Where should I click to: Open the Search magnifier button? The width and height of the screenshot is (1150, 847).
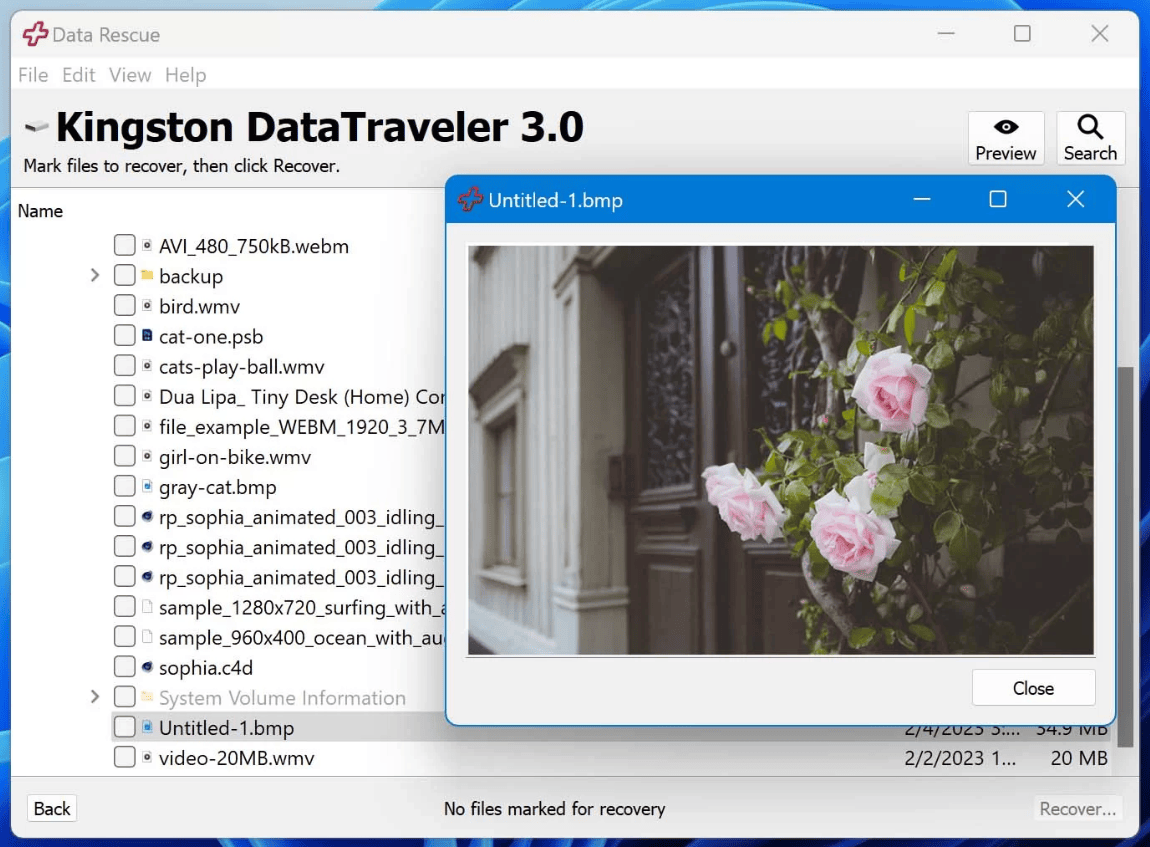(1090, 138)
